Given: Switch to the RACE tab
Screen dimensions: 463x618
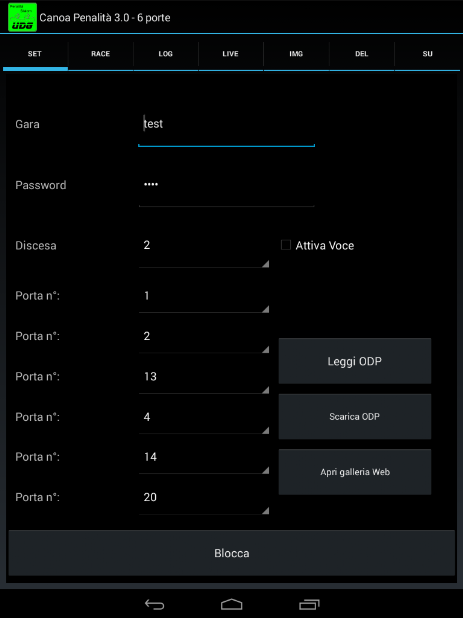Looking at the screenshot, I should pos(100,54).
